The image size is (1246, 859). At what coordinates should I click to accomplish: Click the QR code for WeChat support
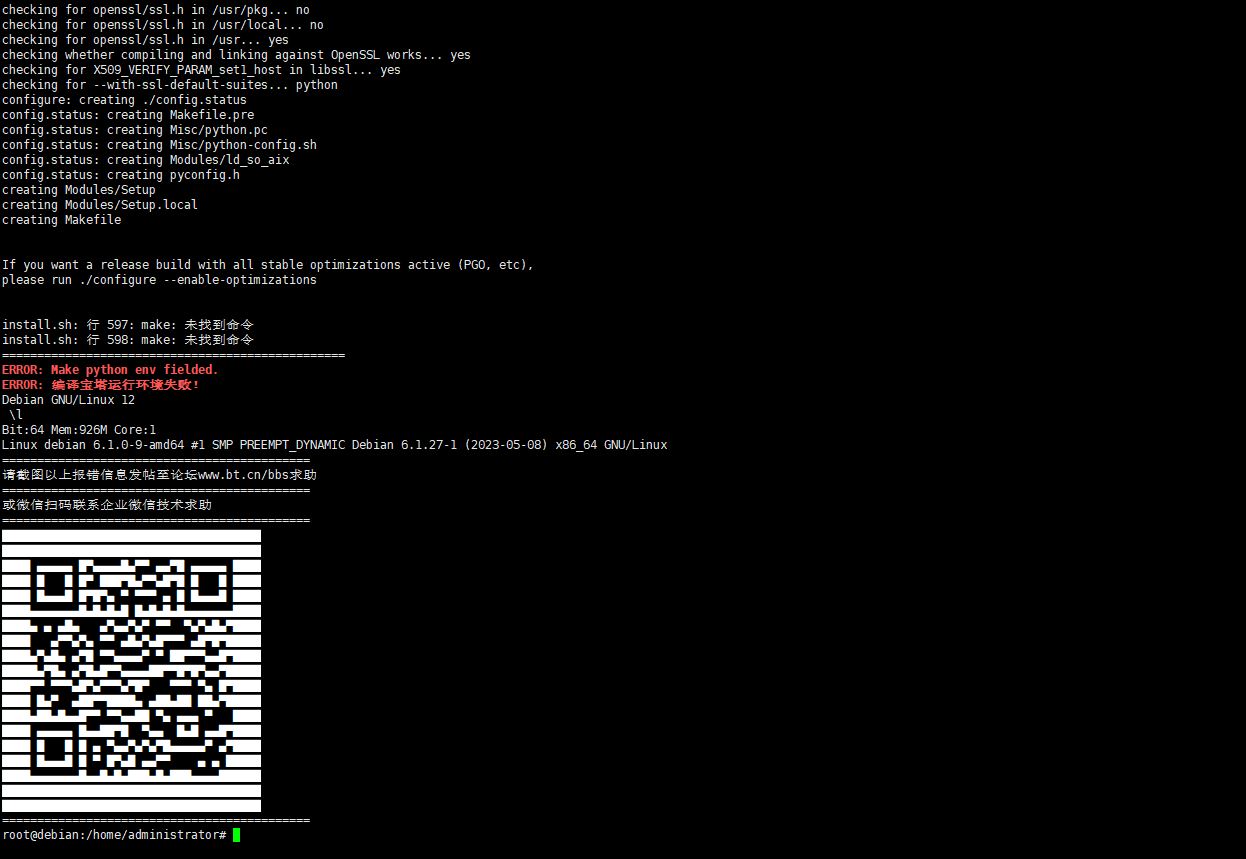(x=131, y=671)
